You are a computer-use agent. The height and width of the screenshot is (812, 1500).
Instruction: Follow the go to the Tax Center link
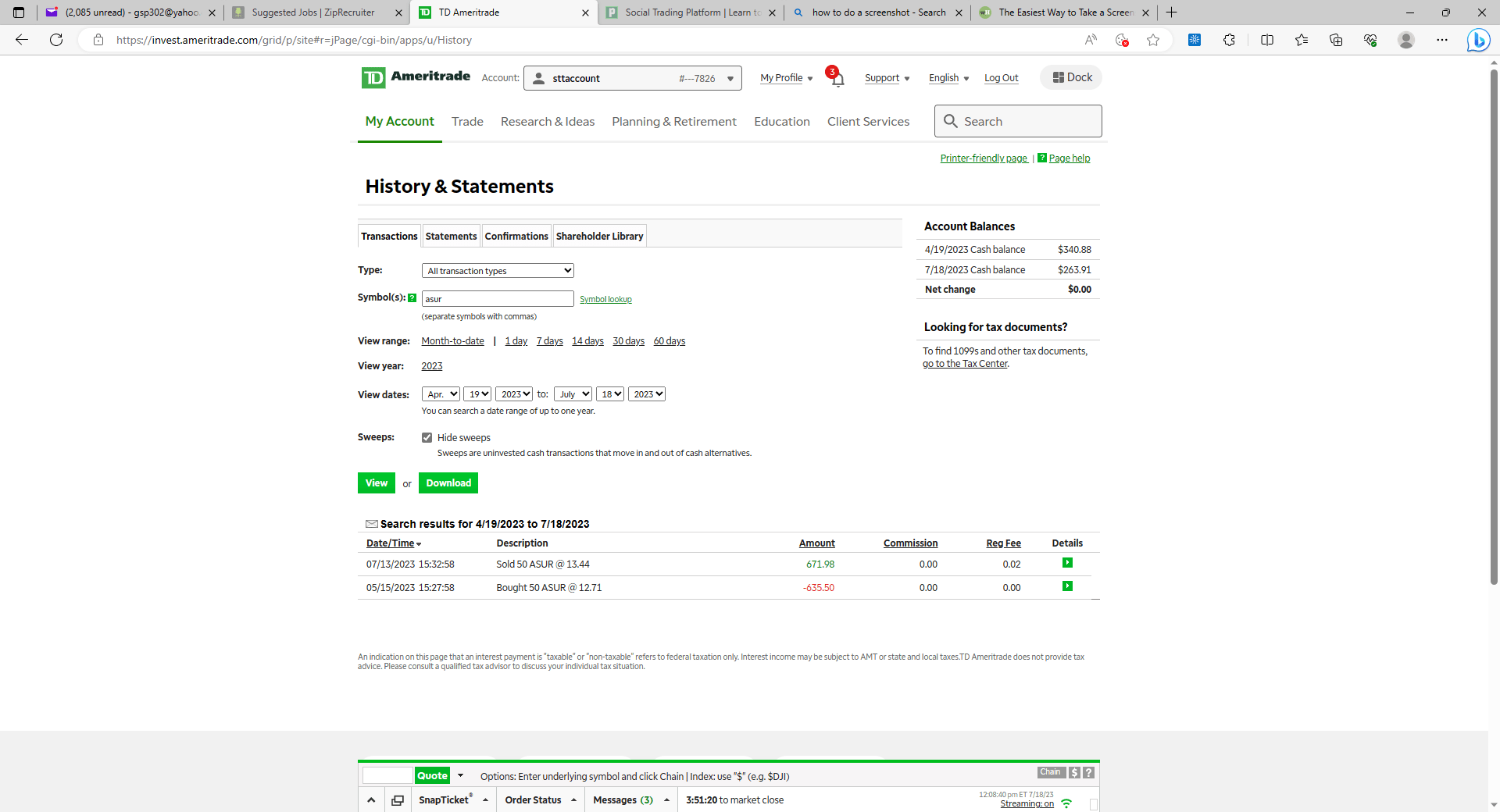965,364
